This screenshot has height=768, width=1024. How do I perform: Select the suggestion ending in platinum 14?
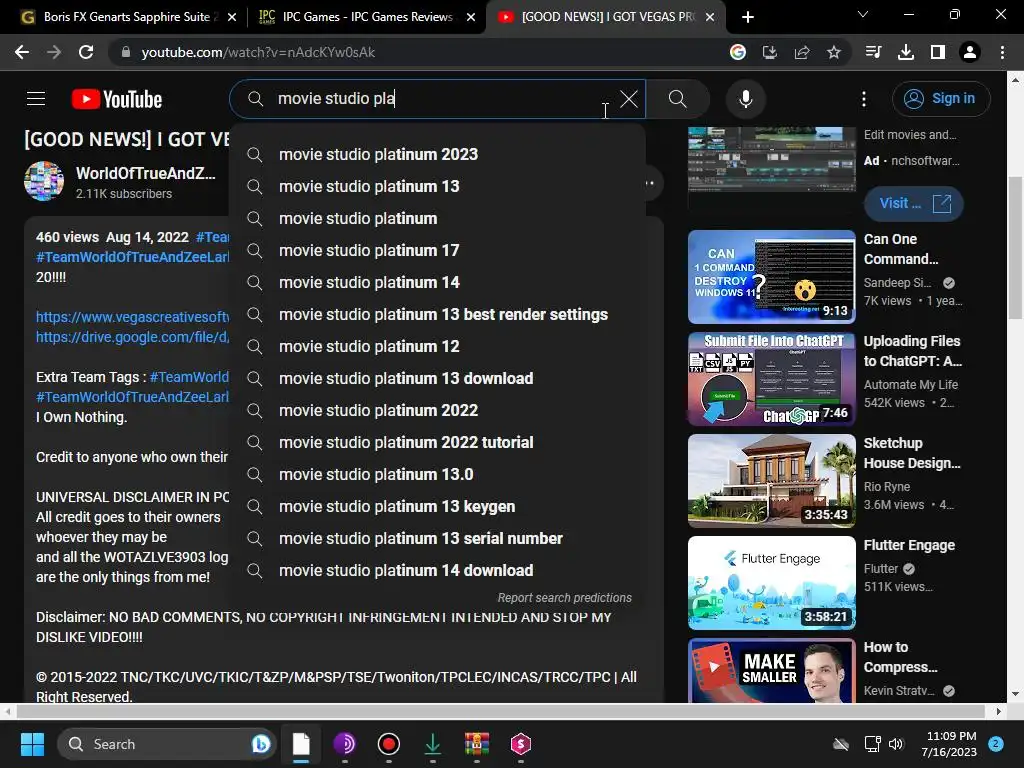[437, 282]
